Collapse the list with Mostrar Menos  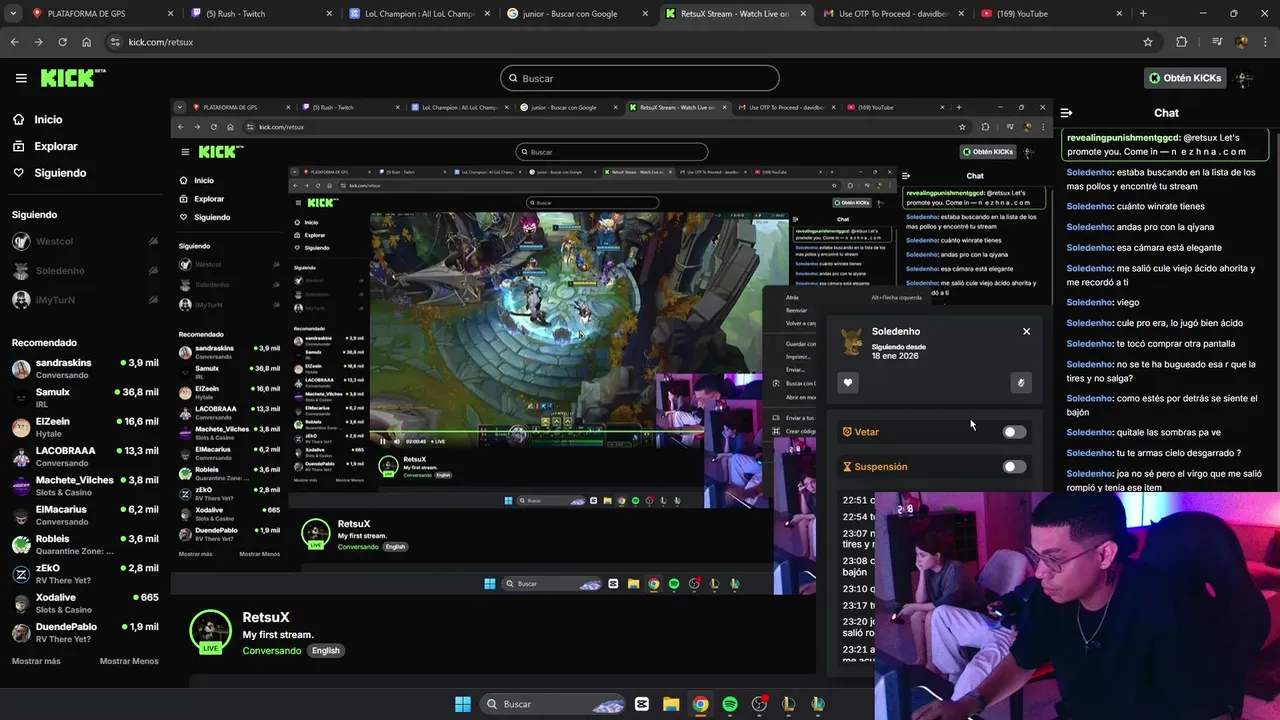[129, 661]
